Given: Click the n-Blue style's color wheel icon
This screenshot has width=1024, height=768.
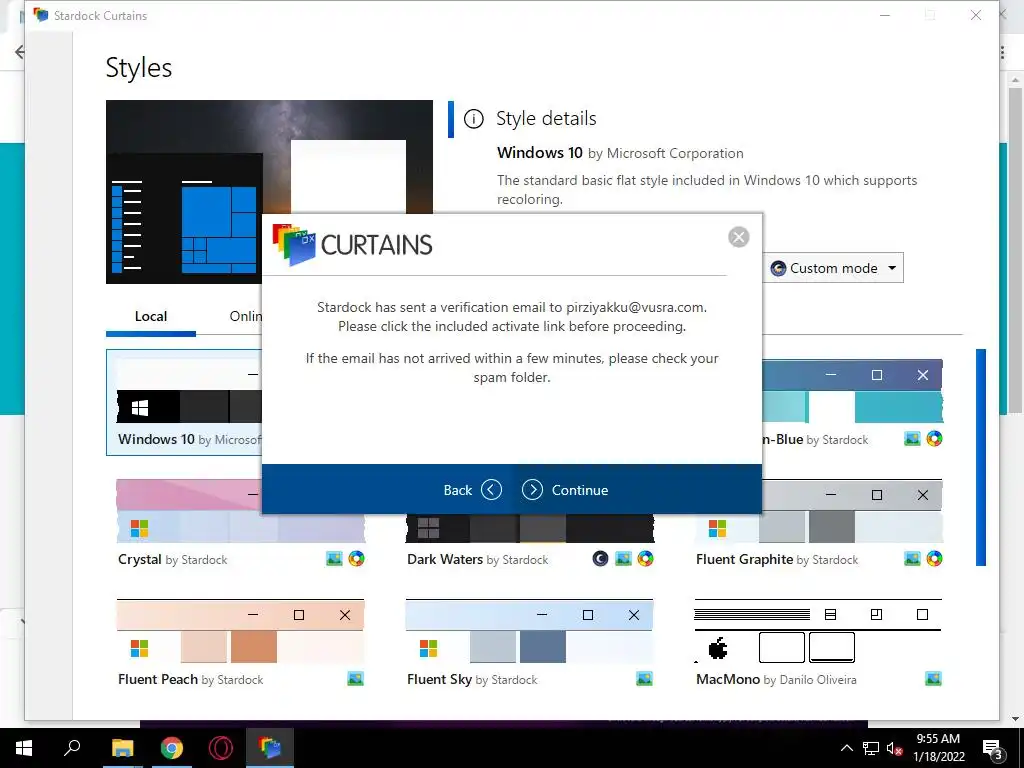Looking at the screenshot, I should pos(935,439).
